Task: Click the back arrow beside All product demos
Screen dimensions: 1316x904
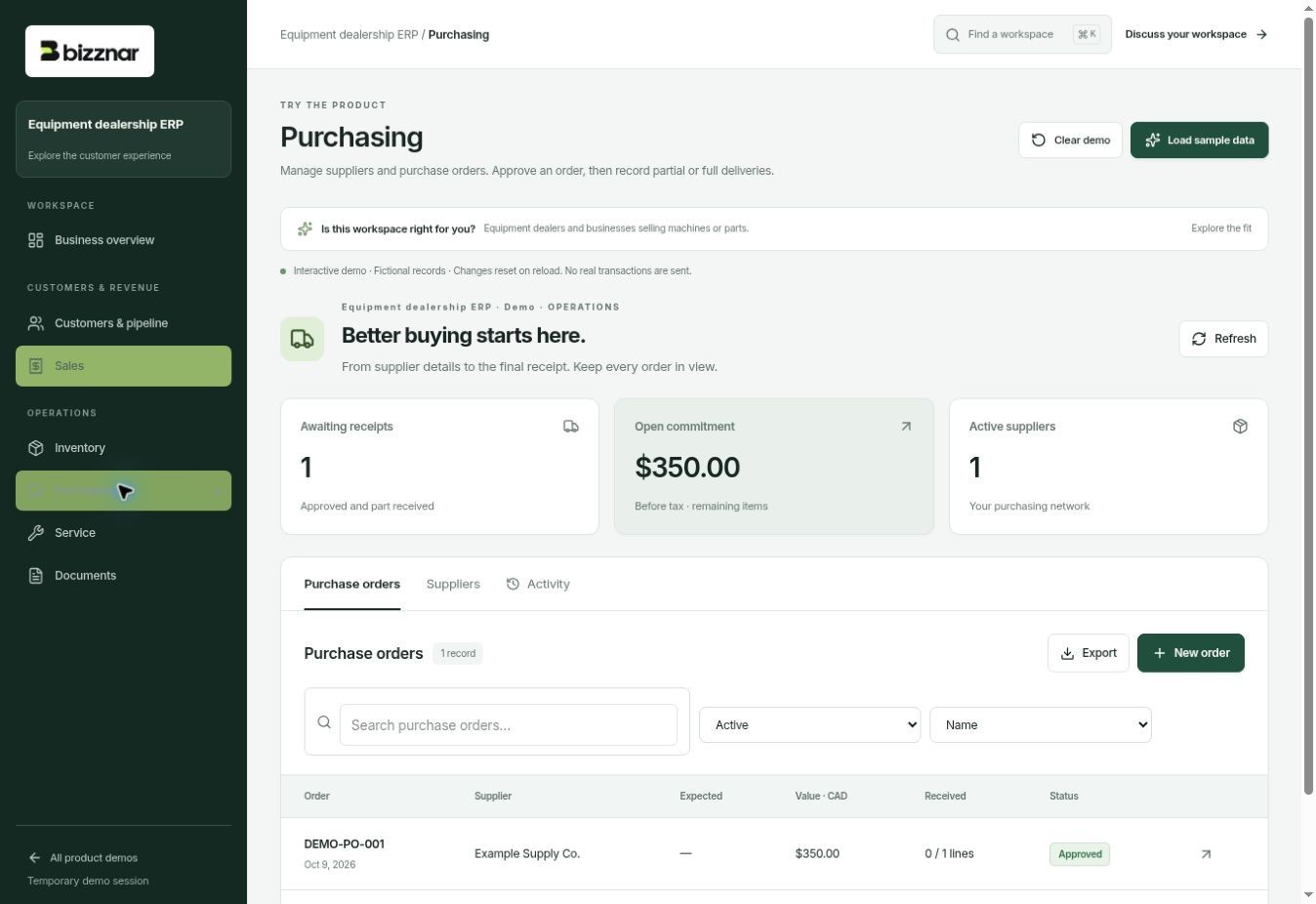Action: pos(34,858)
